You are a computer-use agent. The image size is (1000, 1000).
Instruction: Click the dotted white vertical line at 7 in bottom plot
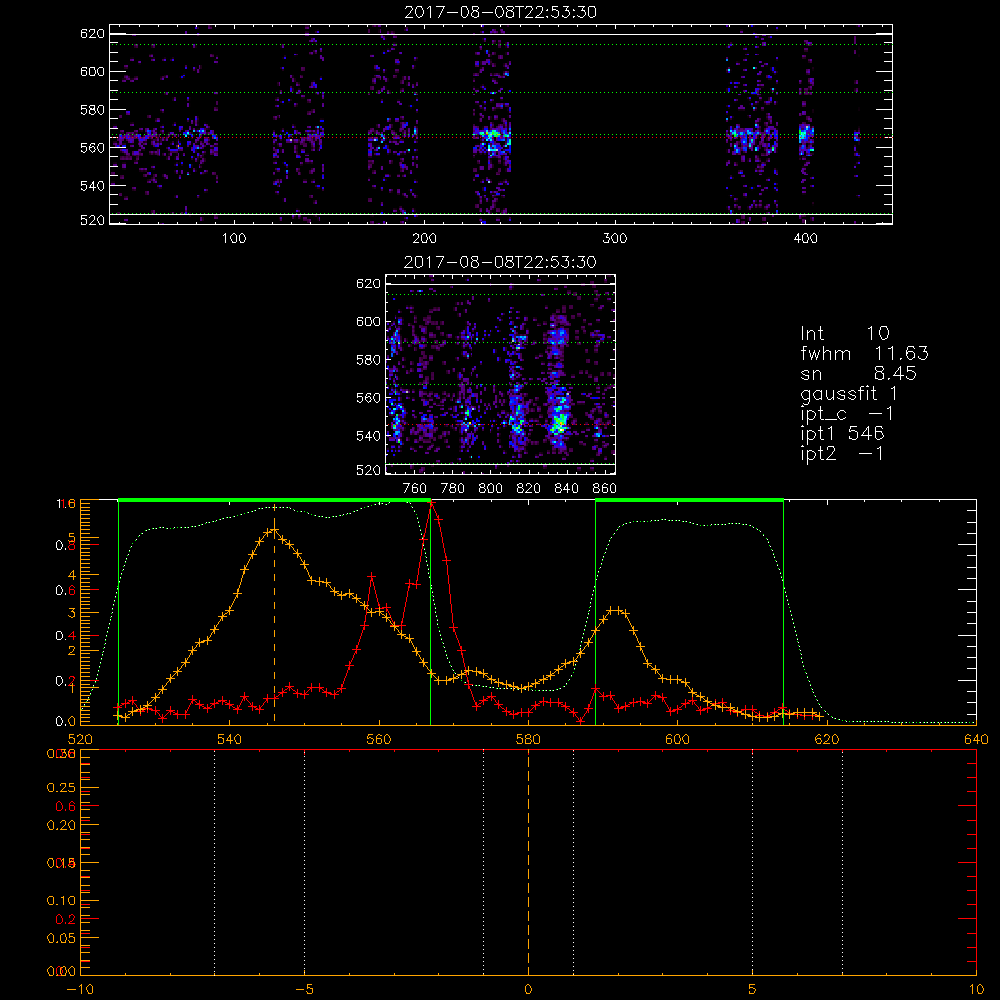(x=842, y=861)
